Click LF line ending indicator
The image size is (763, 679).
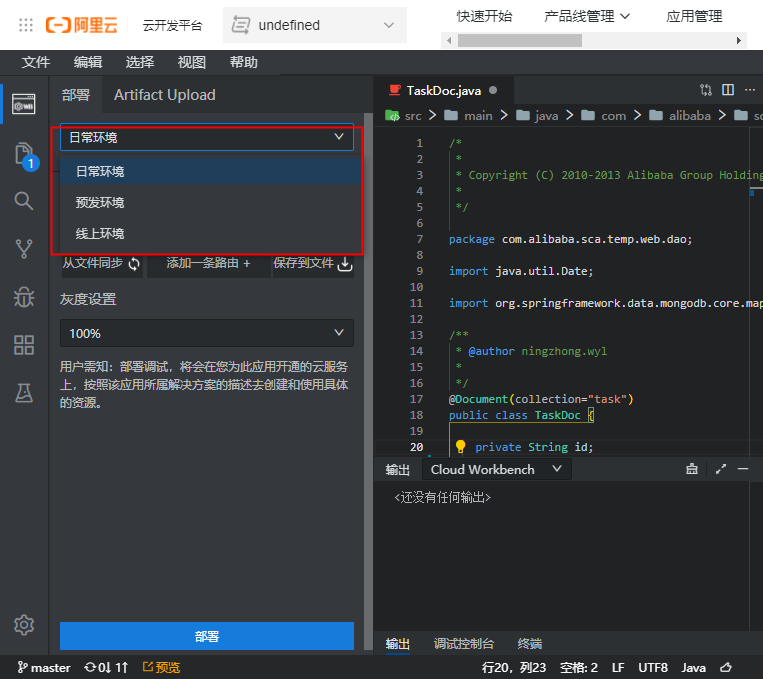(618, 667)
